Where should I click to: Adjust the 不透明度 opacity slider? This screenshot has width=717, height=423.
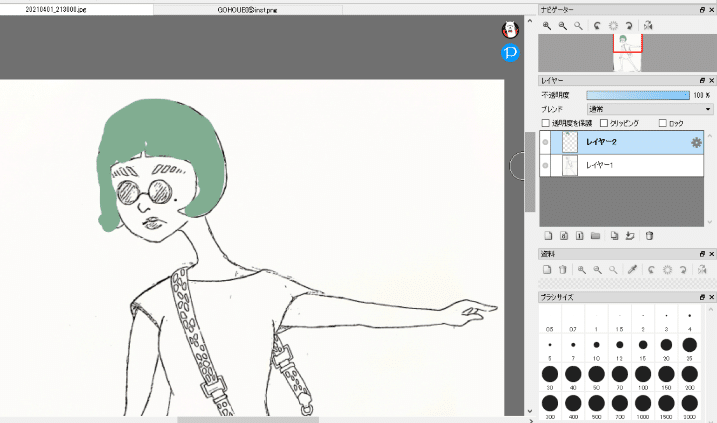coord(638,95)
